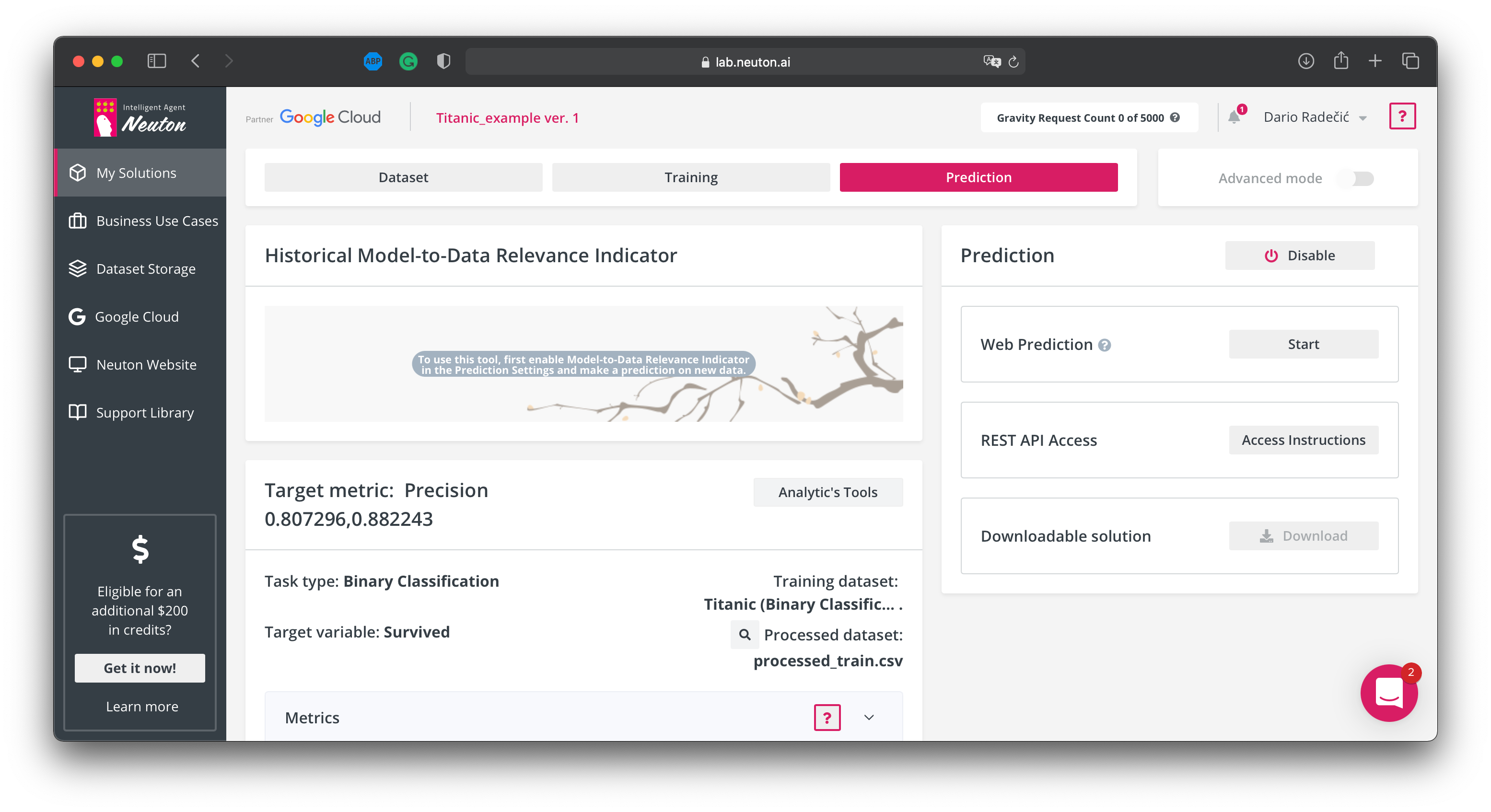Expand the Metrics section chevron
The width and height of the screenshot is (1491, 812).
click(869, 718)
